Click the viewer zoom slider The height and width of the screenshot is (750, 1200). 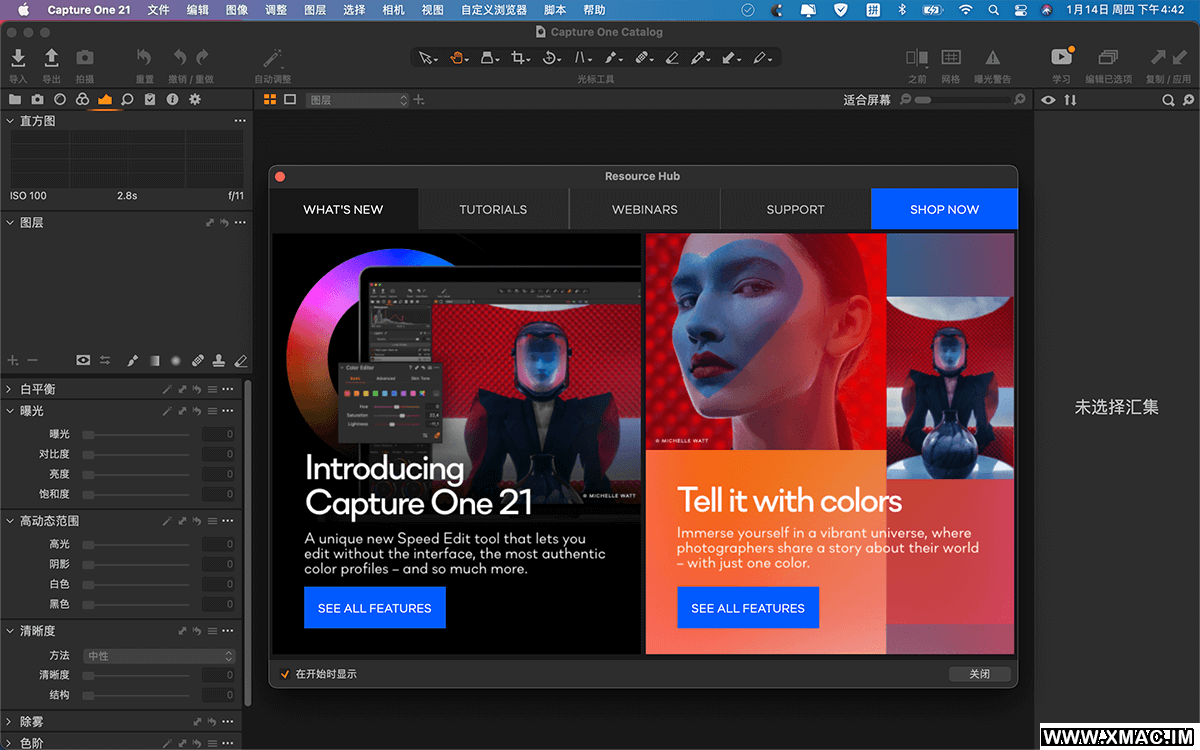(x=961, y=100)
